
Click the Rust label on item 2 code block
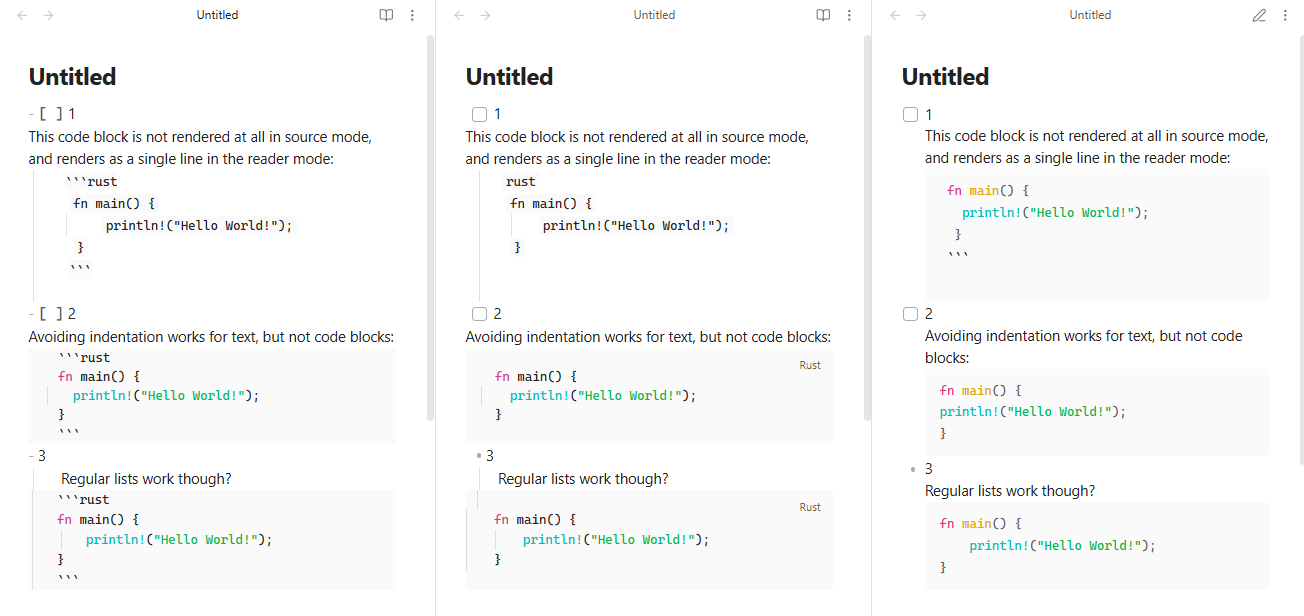pos(810,365)
